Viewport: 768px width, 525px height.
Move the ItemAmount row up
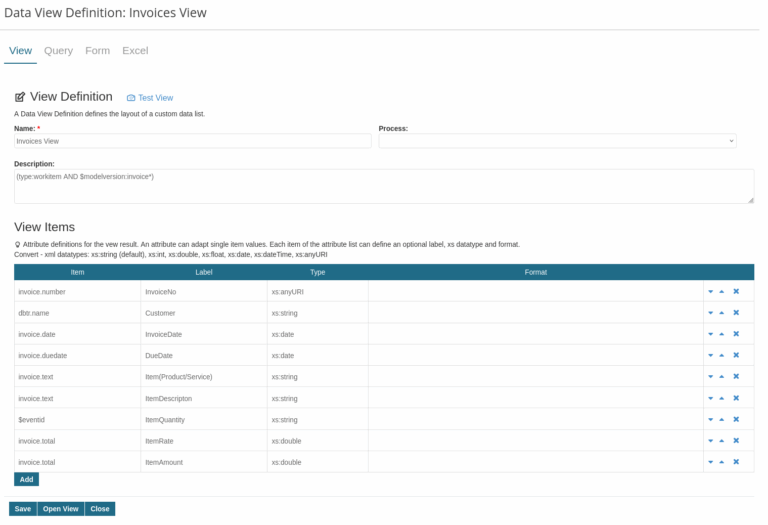click(x=721, y=462)
